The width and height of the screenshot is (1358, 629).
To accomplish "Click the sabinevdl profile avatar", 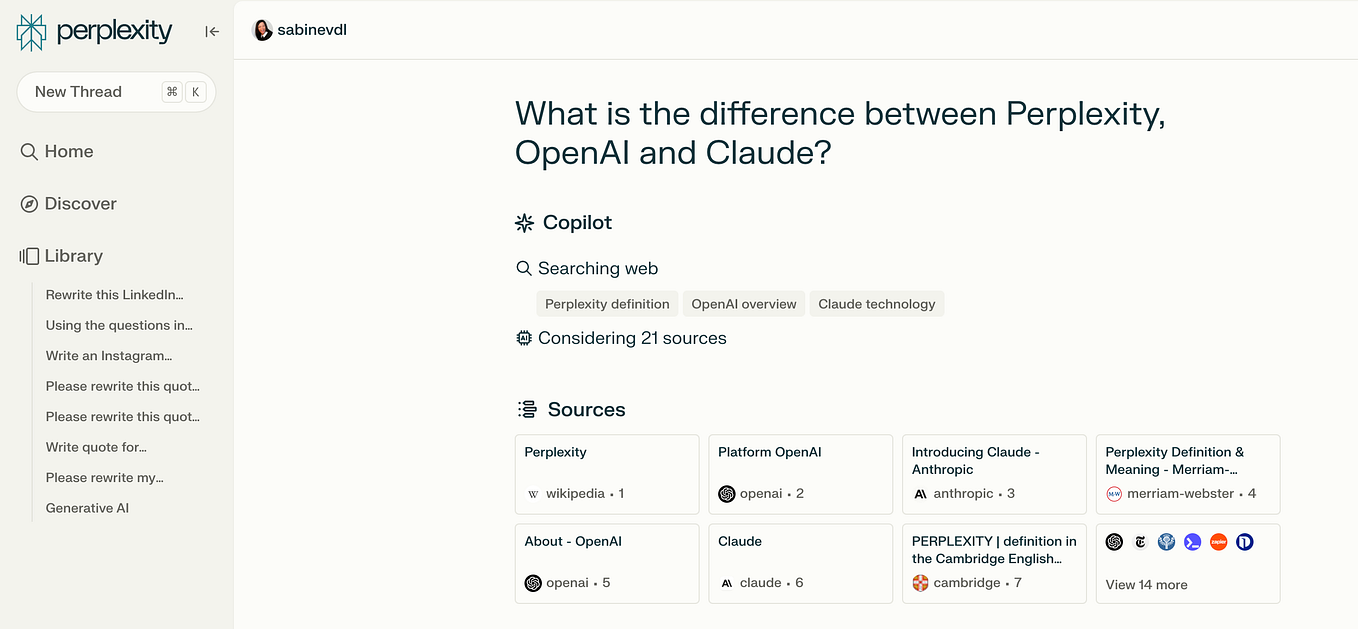I will coord(262,29).
